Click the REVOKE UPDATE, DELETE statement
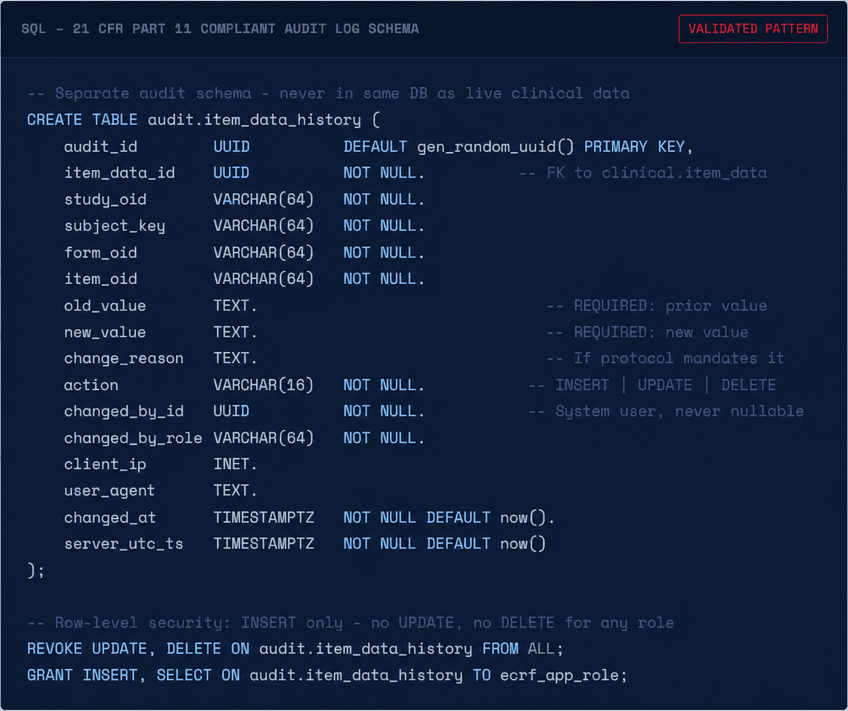 pos(295,649)
